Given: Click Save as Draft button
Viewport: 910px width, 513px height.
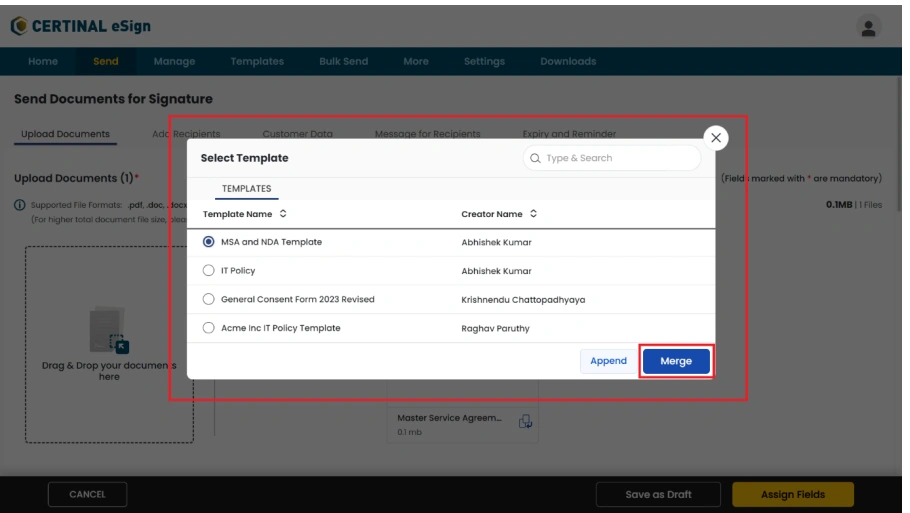Looking at the screenshot, I should coord(658,494).
